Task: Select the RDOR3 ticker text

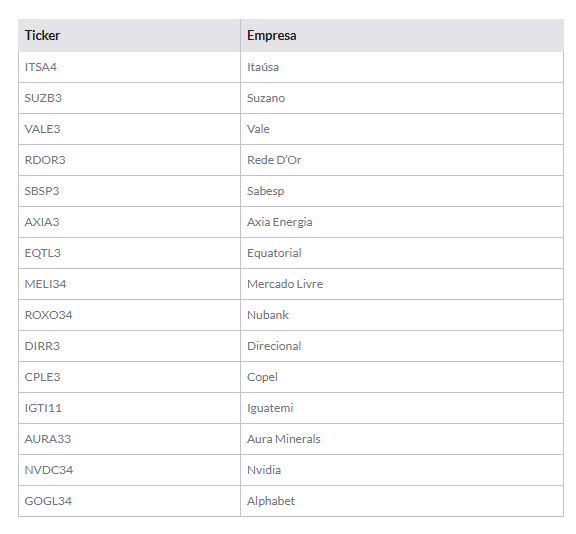Action: point(45,160)
